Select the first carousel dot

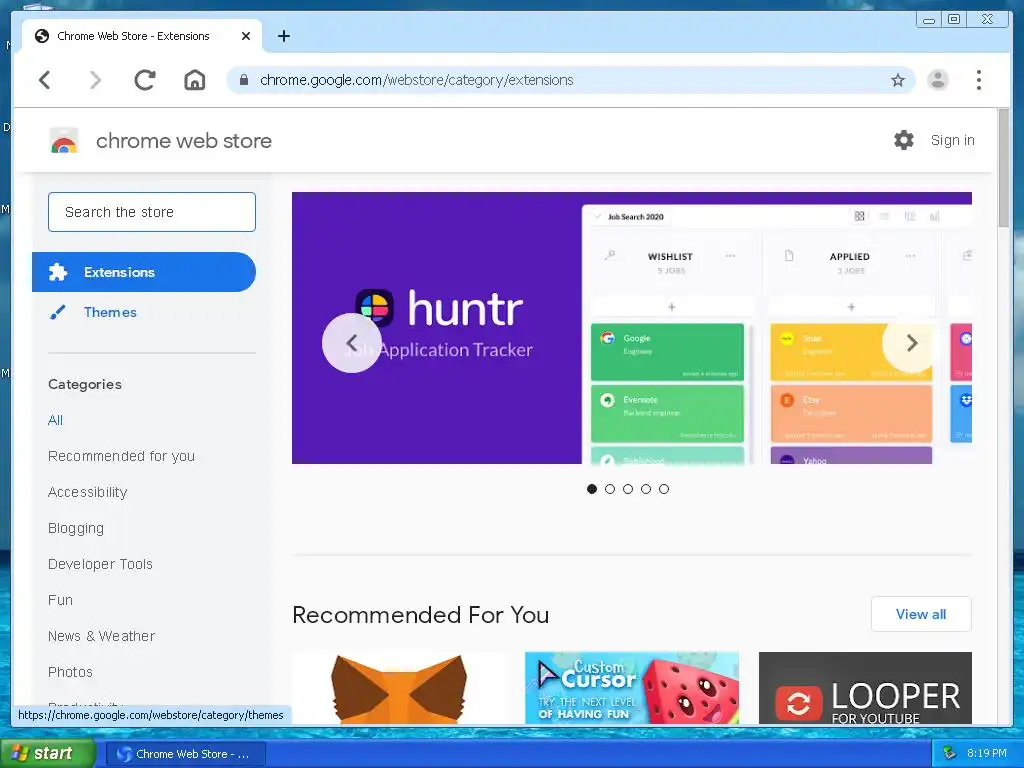pos(592,488)
